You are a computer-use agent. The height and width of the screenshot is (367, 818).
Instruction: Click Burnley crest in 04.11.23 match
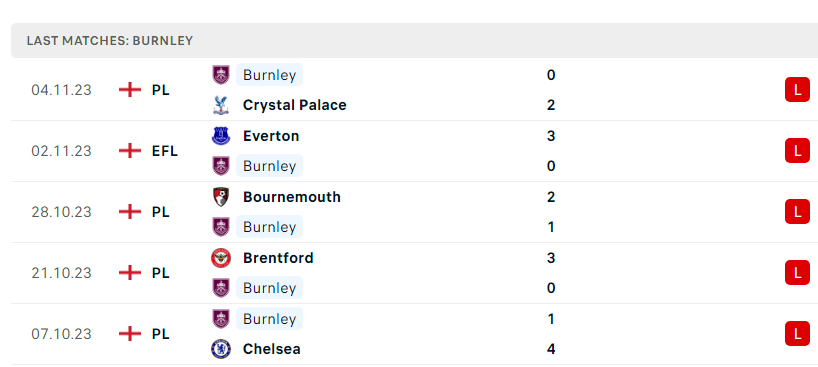pos(221,75)
